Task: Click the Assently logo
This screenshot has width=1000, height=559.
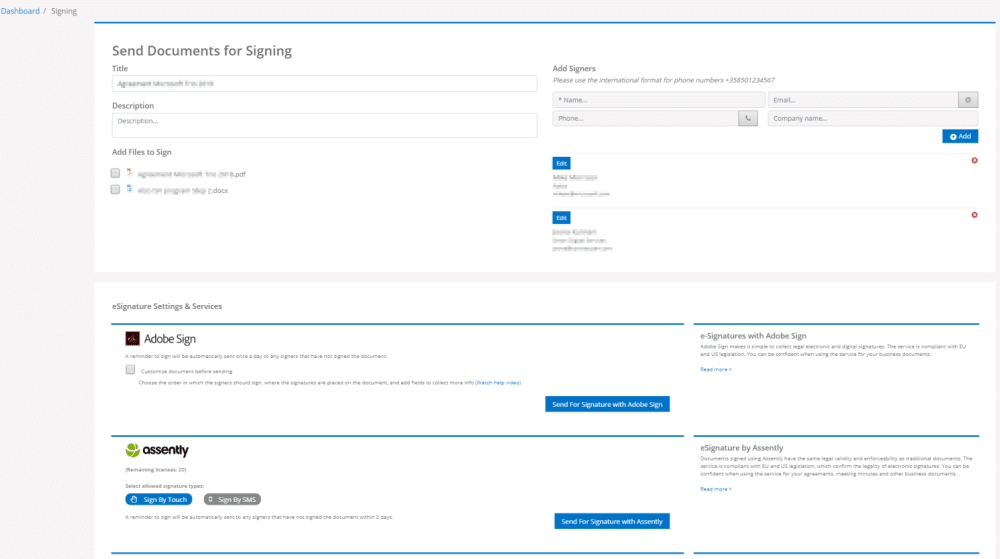Action: (x=157, y=450)
